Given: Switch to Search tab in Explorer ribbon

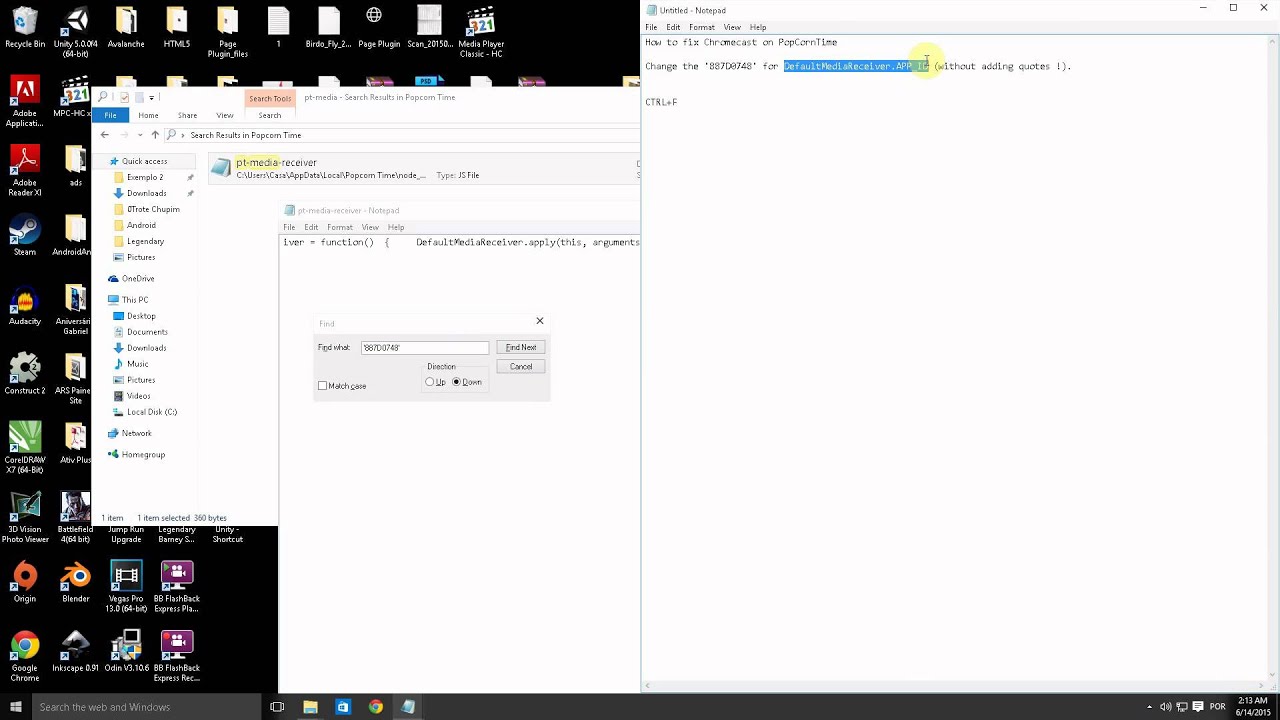Looking at the screenshot, I should 270,115.
